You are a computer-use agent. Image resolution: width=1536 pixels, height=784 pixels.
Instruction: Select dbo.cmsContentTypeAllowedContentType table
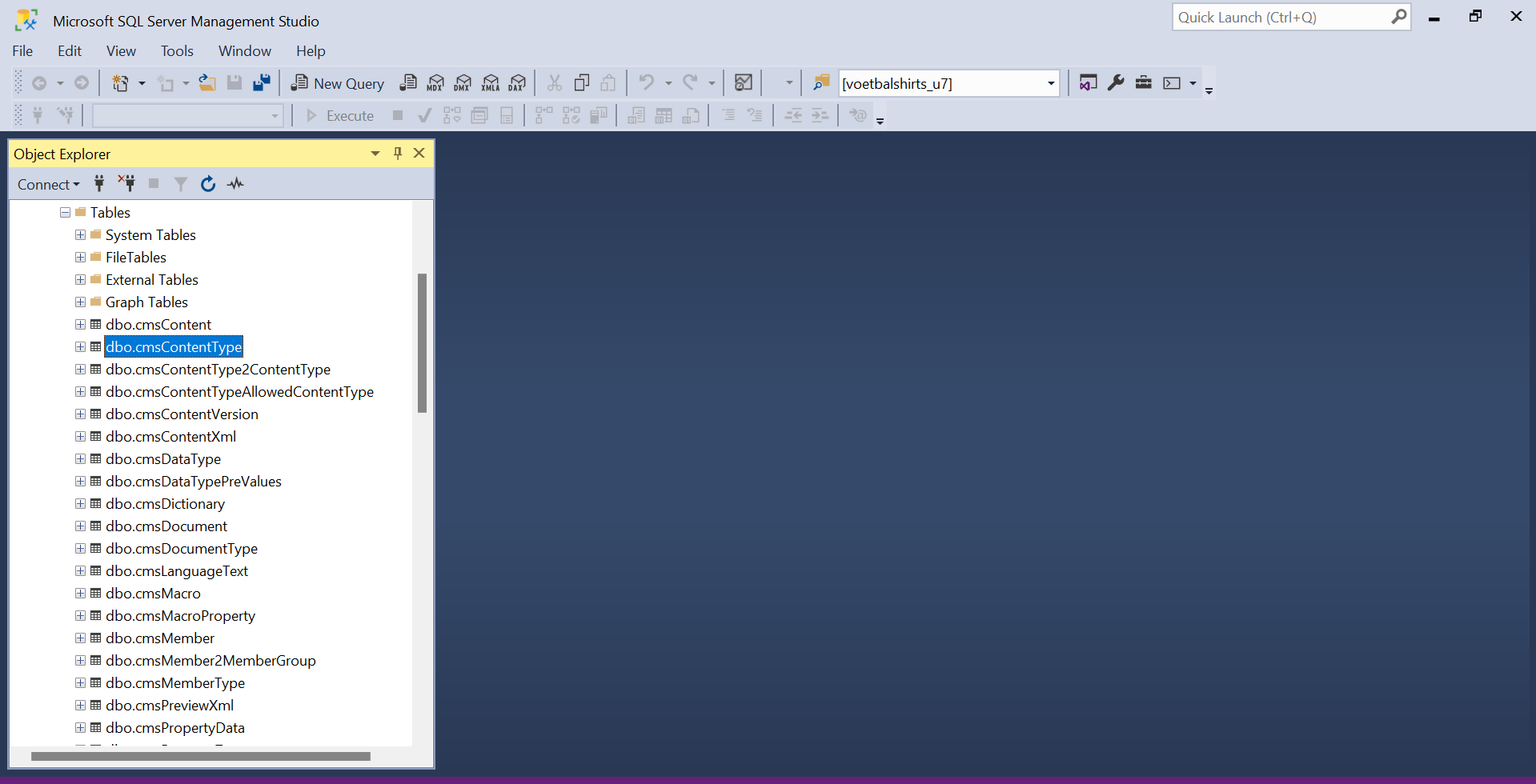coord(239,392)
